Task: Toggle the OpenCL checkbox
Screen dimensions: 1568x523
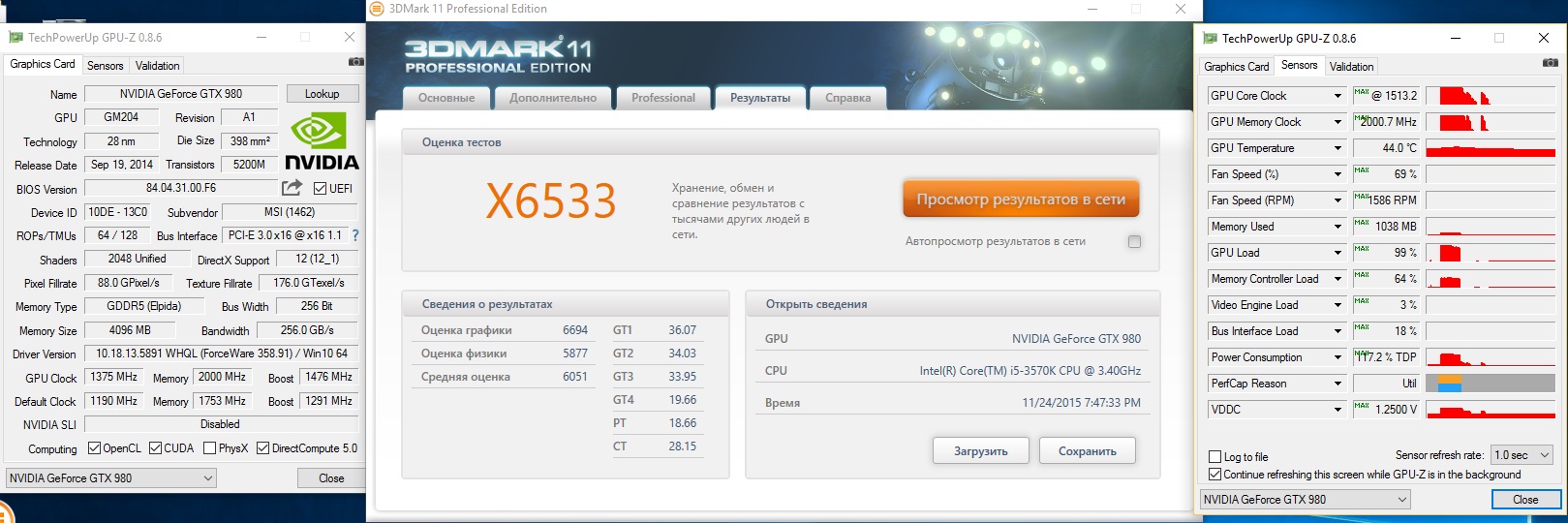Action: tap(94, 448)
